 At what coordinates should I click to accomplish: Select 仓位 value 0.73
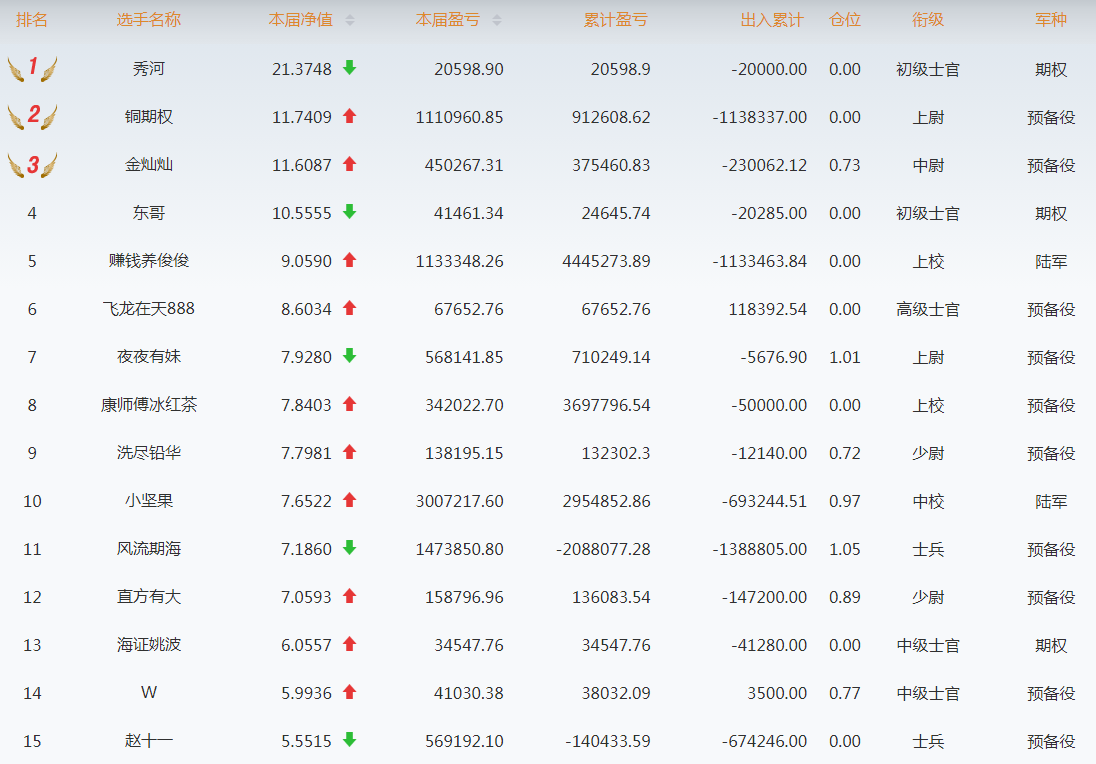[x=844, y=166]
